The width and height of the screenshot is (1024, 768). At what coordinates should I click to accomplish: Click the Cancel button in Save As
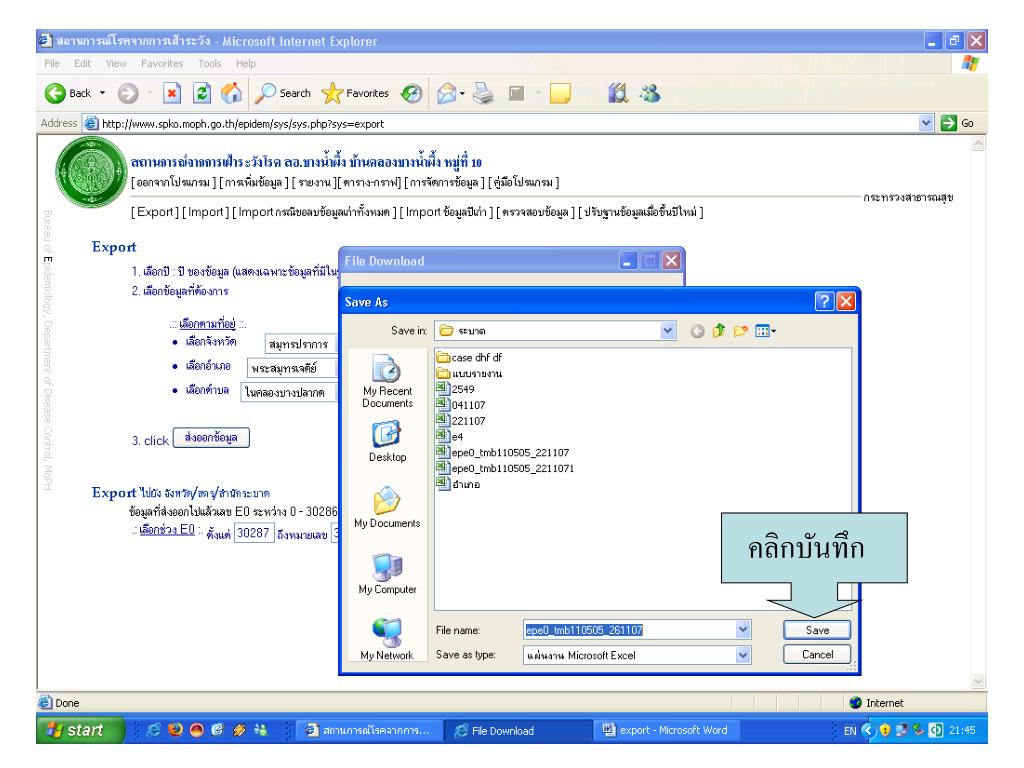tap(818, 655)
